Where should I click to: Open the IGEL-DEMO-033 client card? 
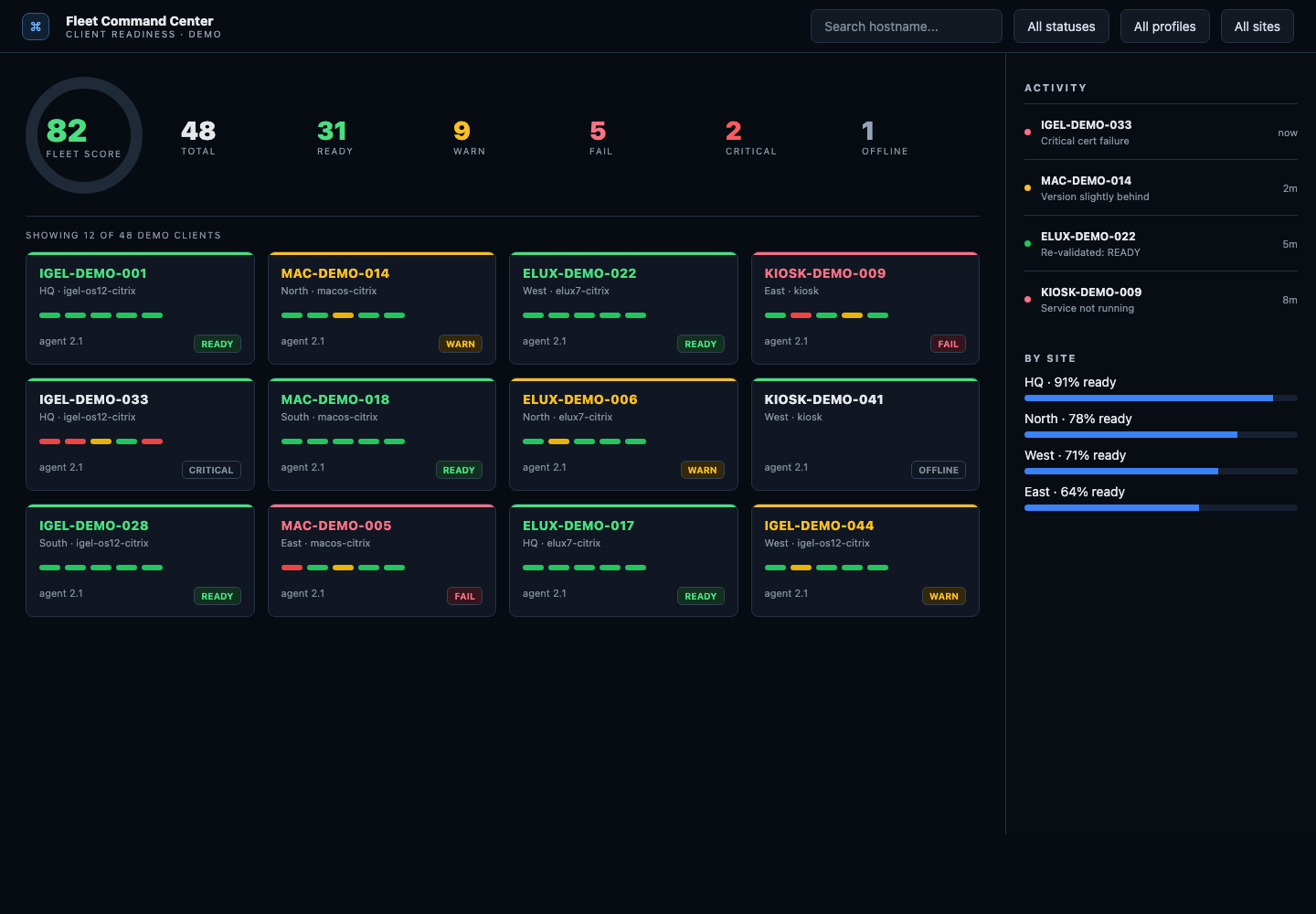point(140,434)
